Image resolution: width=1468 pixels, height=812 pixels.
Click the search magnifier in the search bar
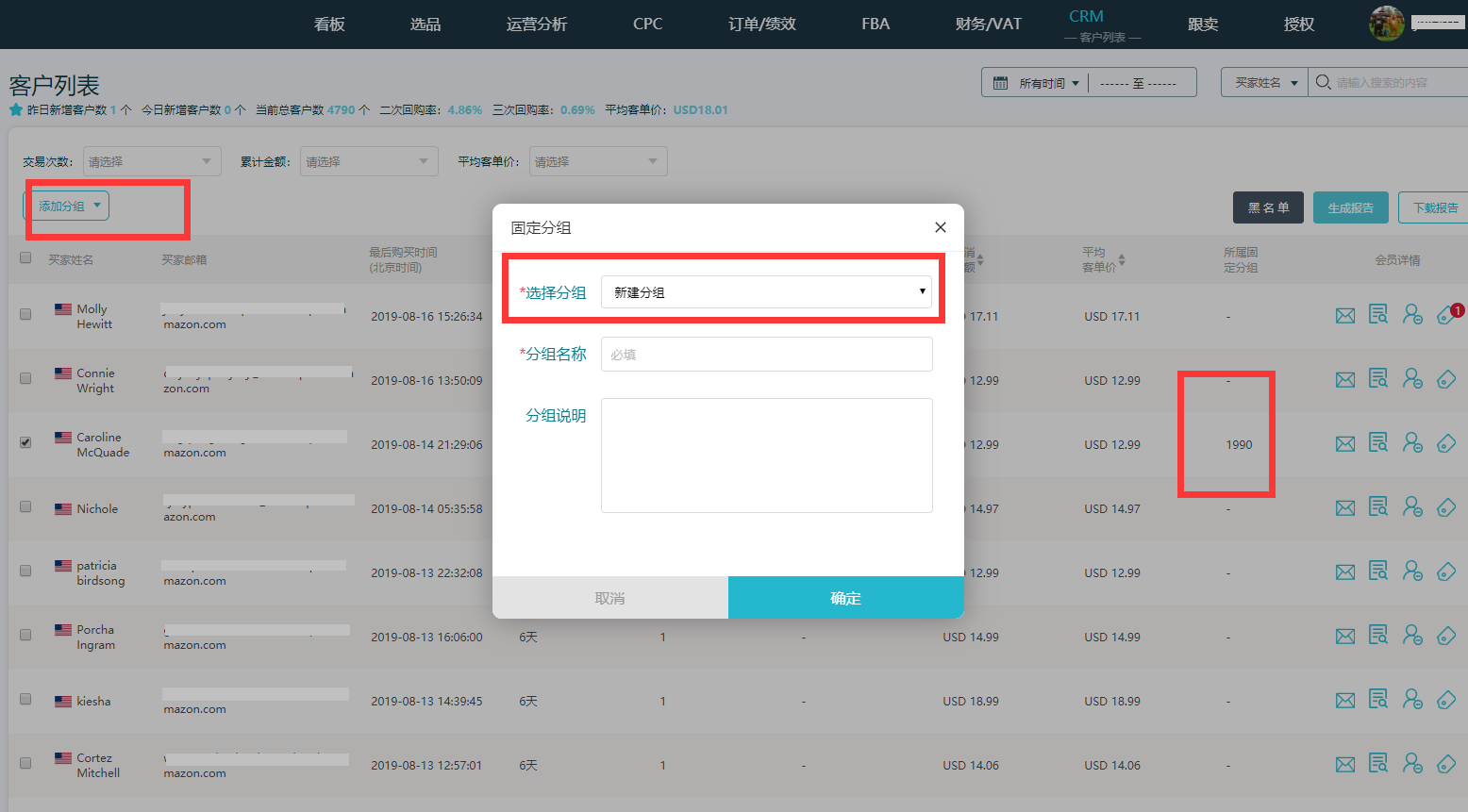click(1324, 82)
